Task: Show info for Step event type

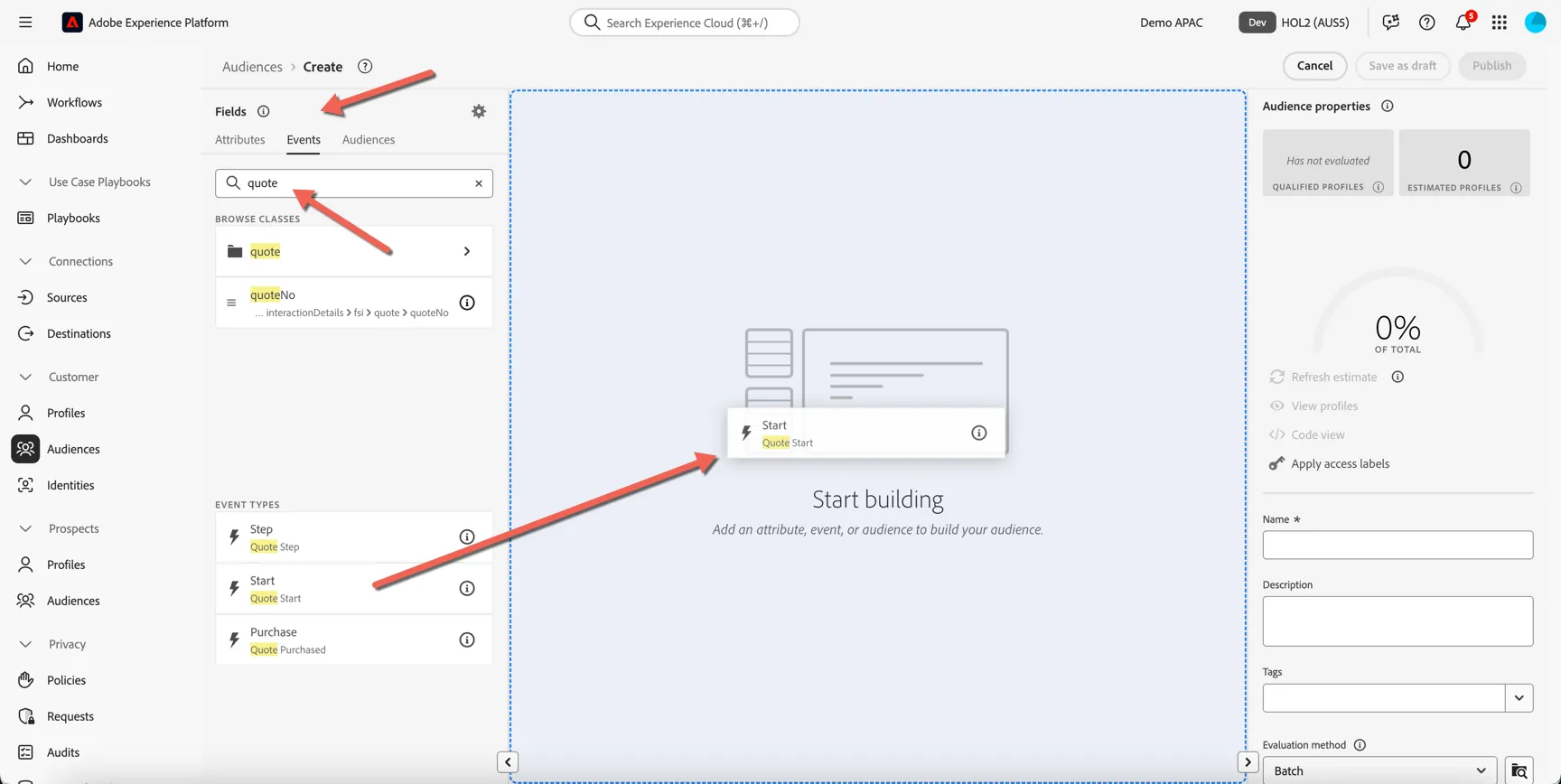Action: tap(467, 537)
